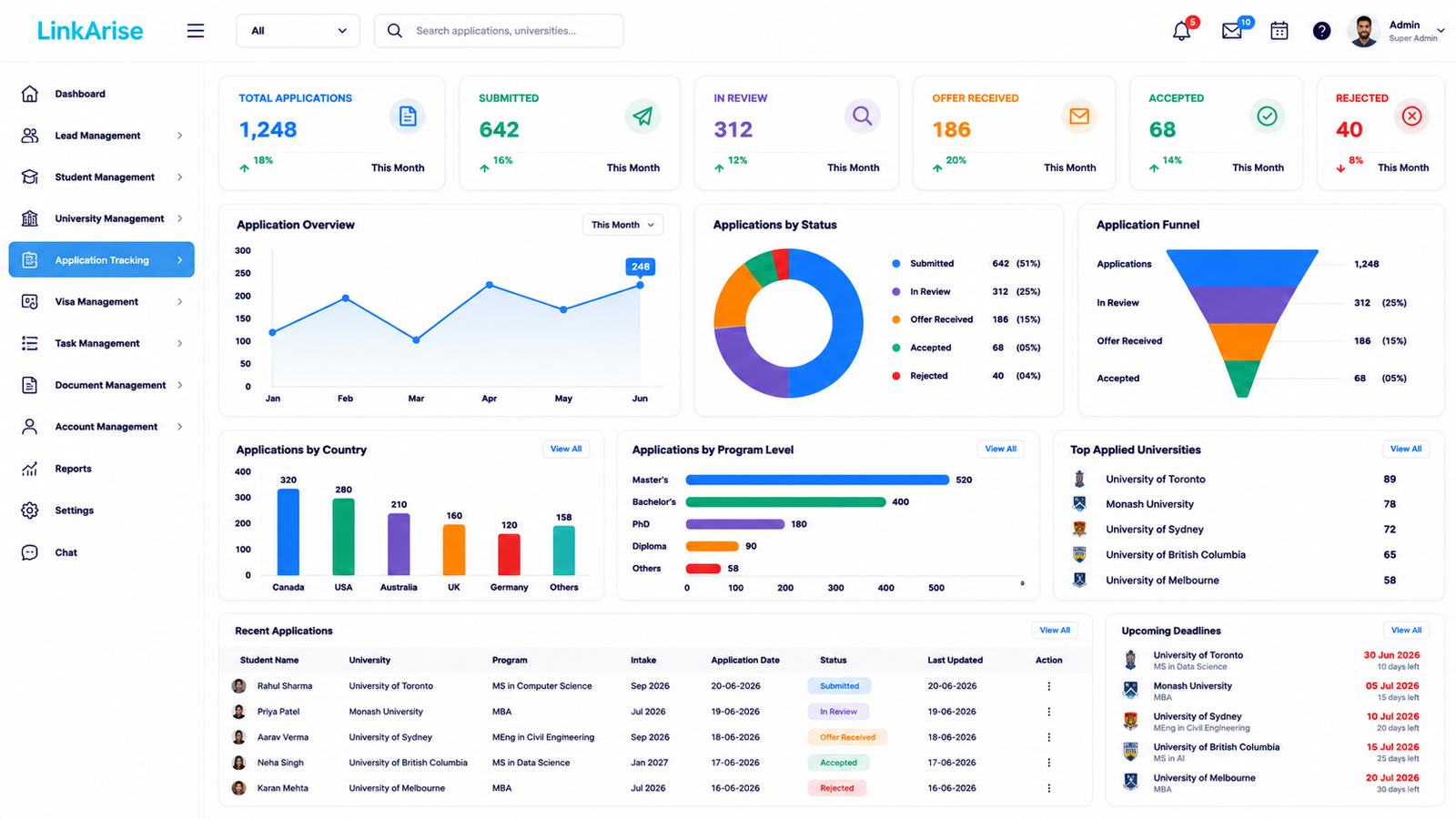Expand University Management chevron
Image resolution: width=1456 pixels, height=819 pixels.
[179, 218]
